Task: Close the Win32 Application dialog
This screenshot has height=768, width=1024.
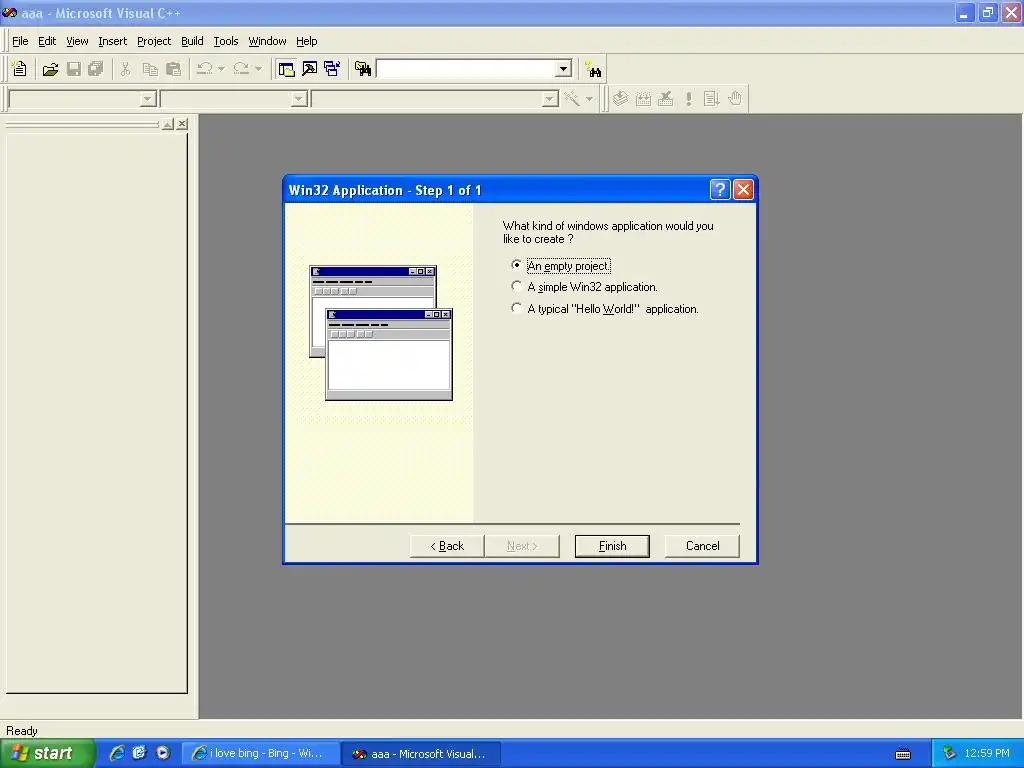Action: [x=743, y=190]
